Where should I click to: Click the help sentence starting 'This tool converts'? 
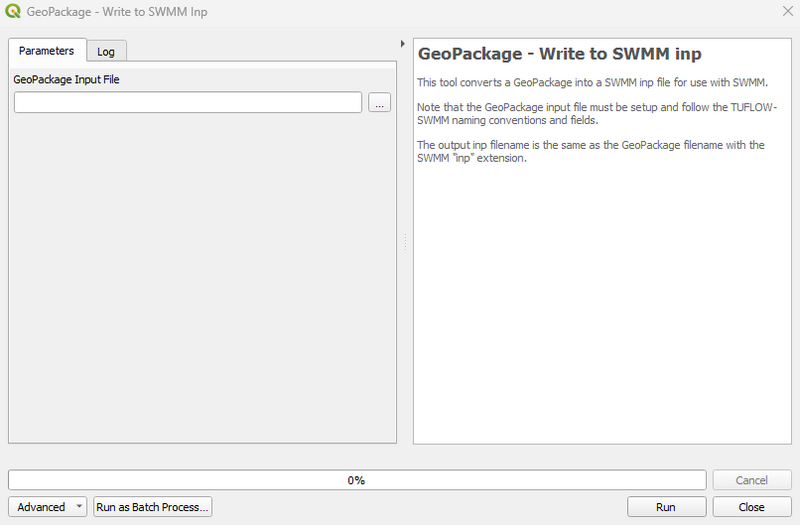coord(591,82)
